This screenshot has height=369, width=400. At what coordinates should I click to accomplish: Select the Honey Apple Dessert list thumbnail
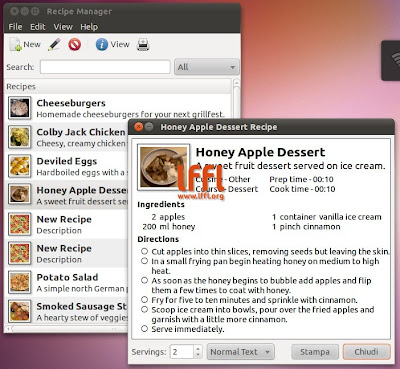pyautogui.click(x=19, y=195)
